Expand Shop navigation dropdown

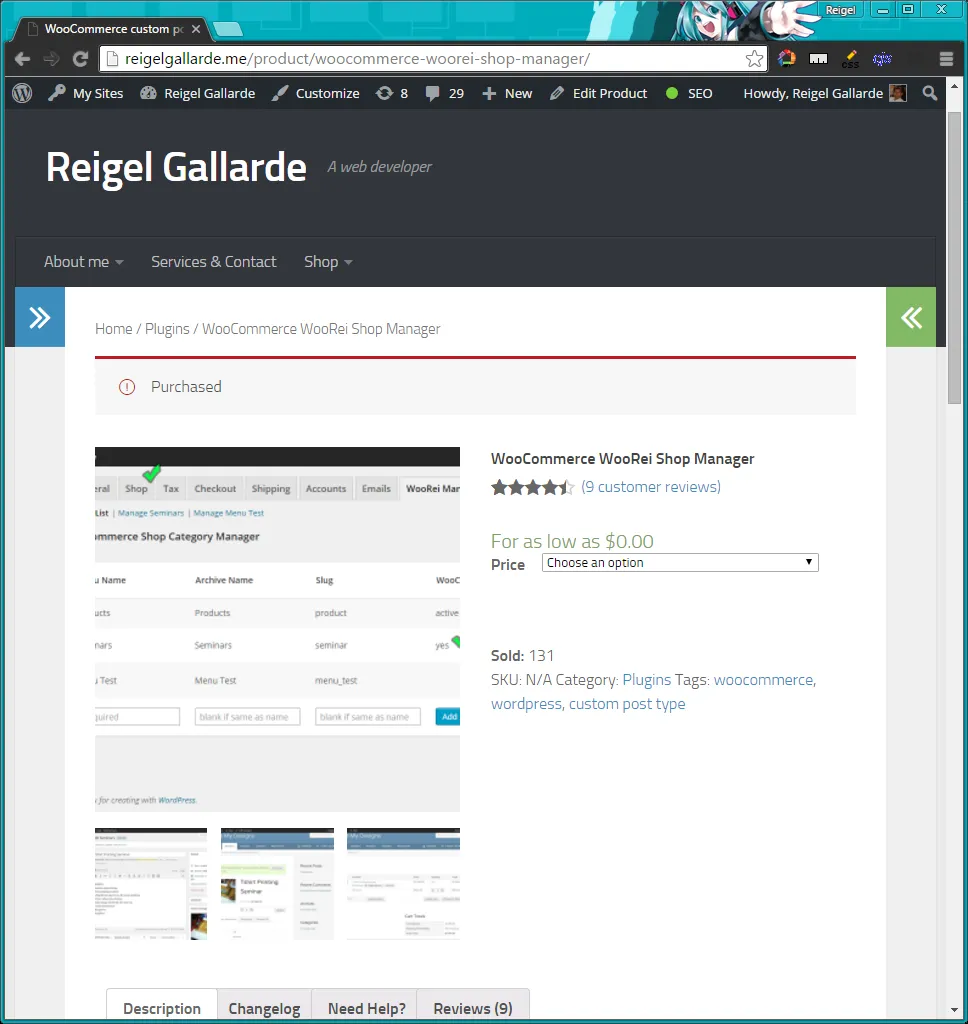pyautogui.click(x=328, y=262)
